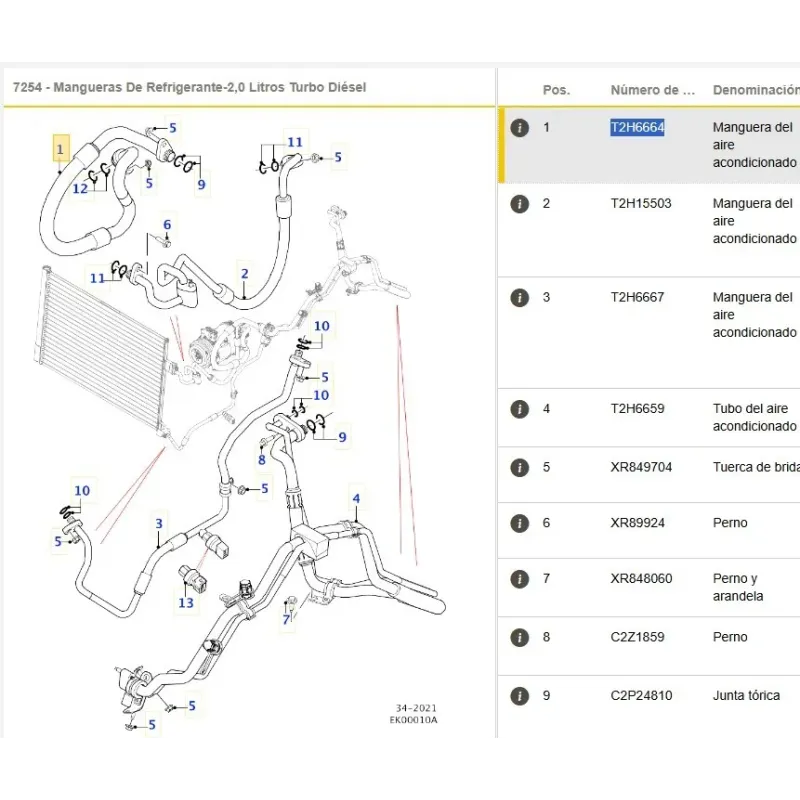Click callout 6 bolt in diagram
This screenshot has height=800, width=800.
point(167,225)
